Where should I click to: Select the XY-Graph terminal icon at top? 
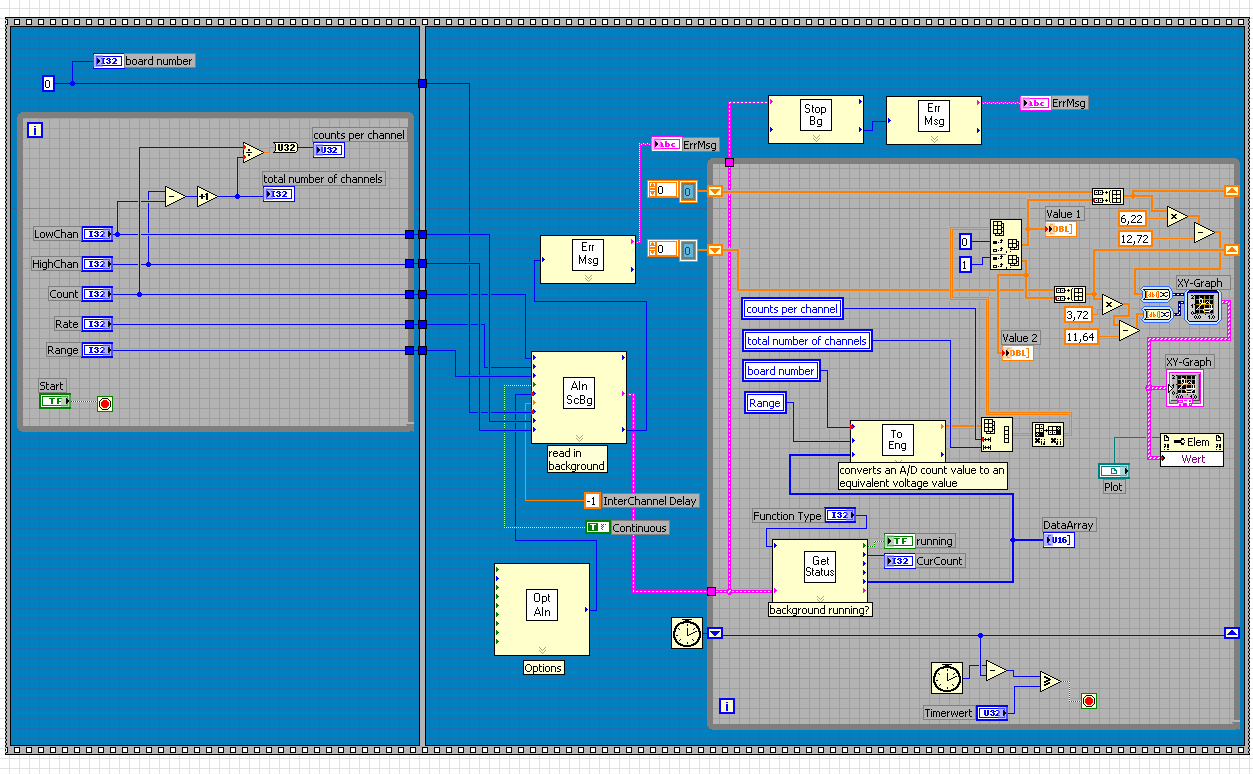[1203, 307]
